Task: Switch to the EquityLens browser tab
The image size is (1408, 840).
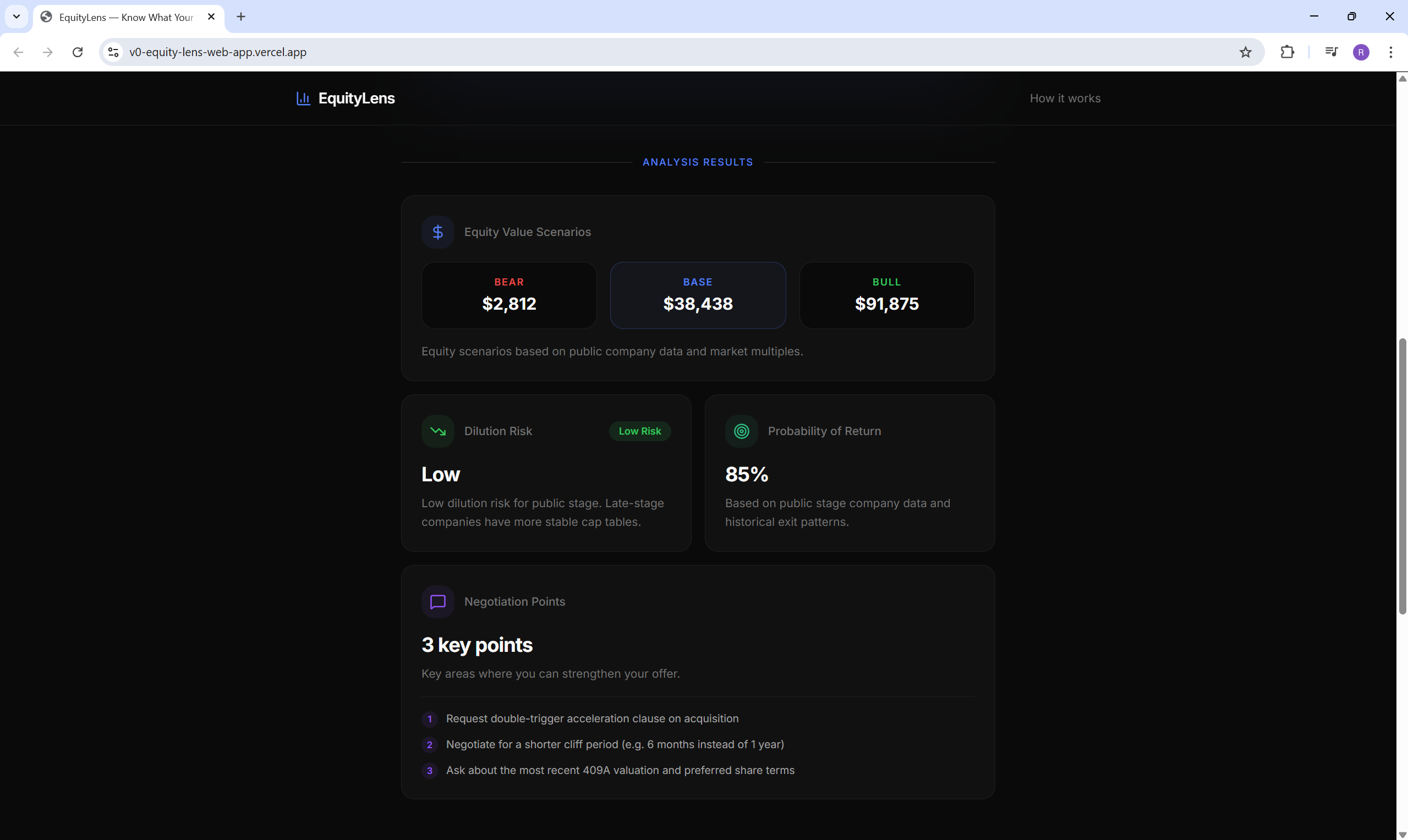Action: [x=125, y=17]
